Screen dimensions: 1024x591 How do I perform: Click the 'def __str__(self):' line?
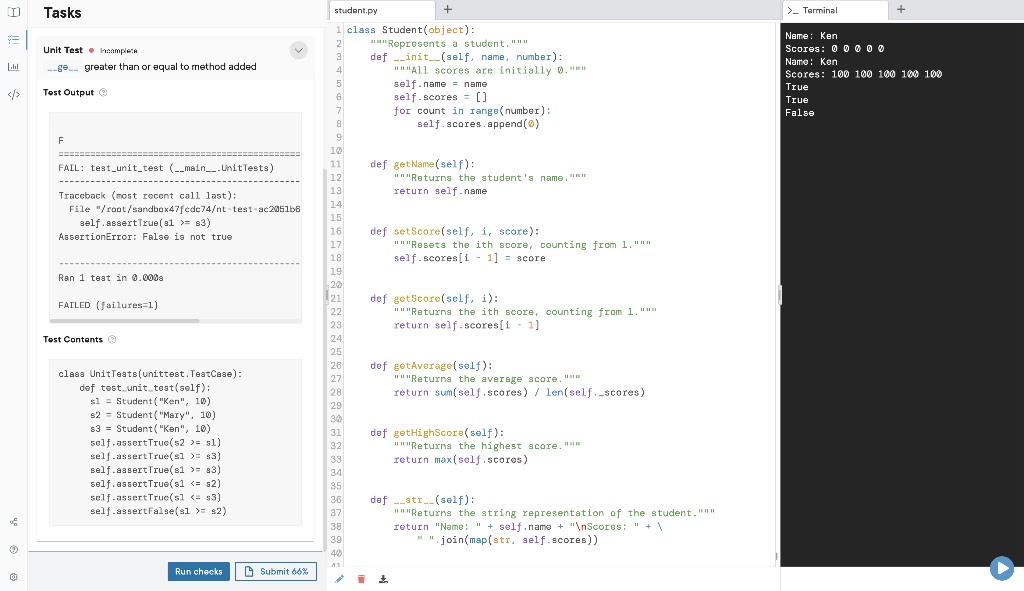423,500
